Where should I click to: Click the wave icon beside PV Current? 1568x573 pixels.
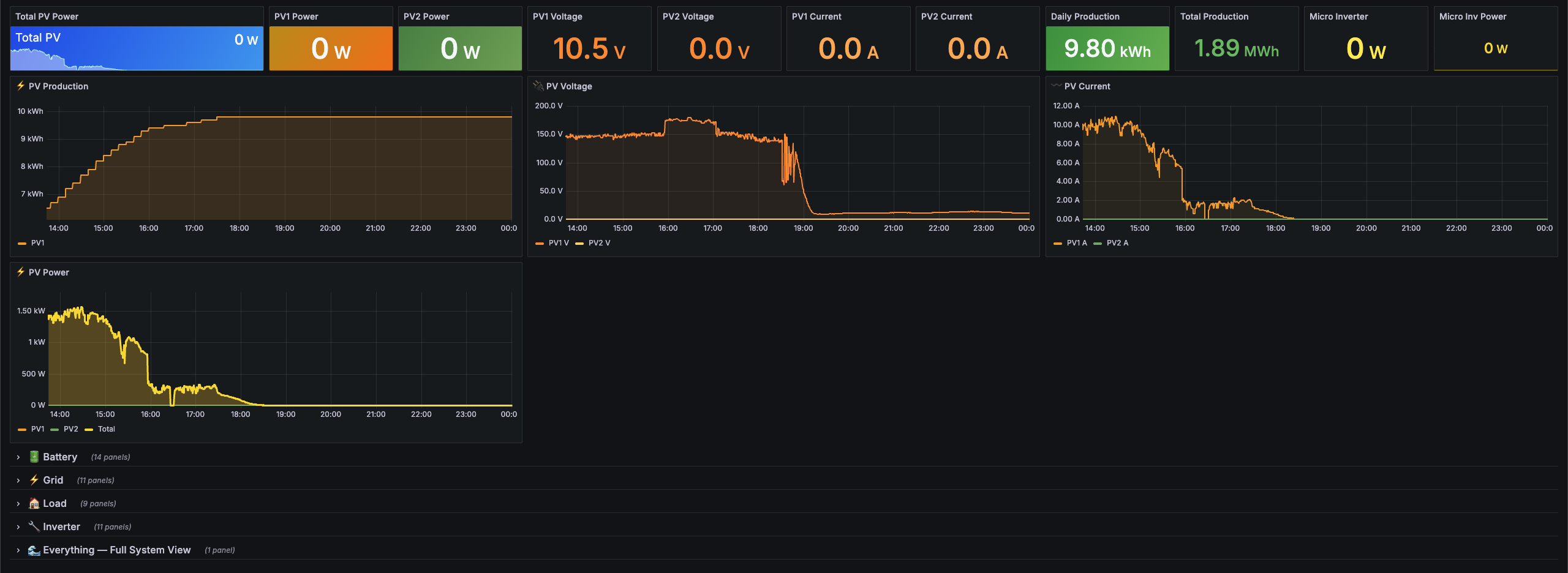coord(1057,86)
